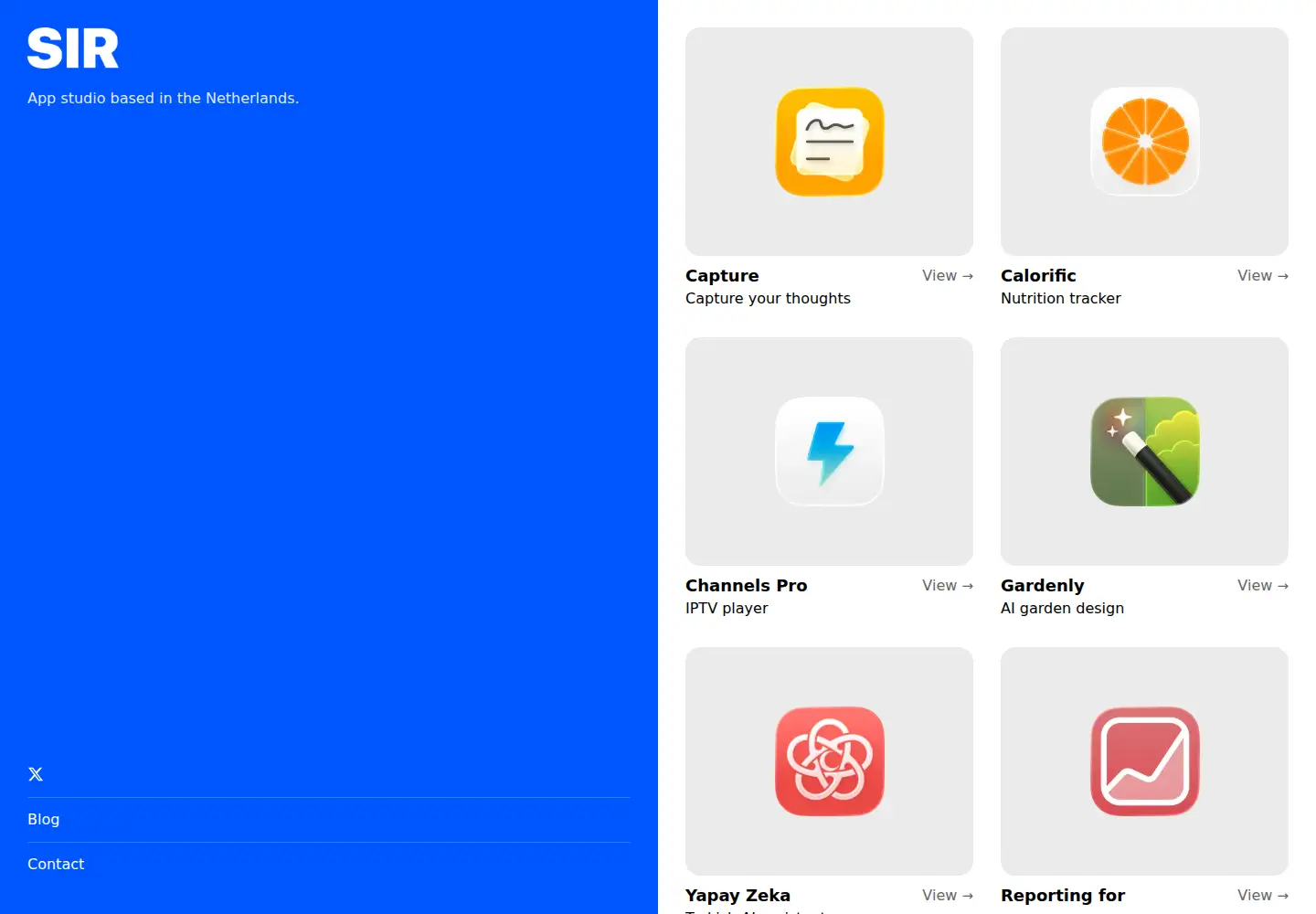
Task: Select the Channels Pro lightning bolt icon
Action: pyautogui.click(x=830, y=452)
